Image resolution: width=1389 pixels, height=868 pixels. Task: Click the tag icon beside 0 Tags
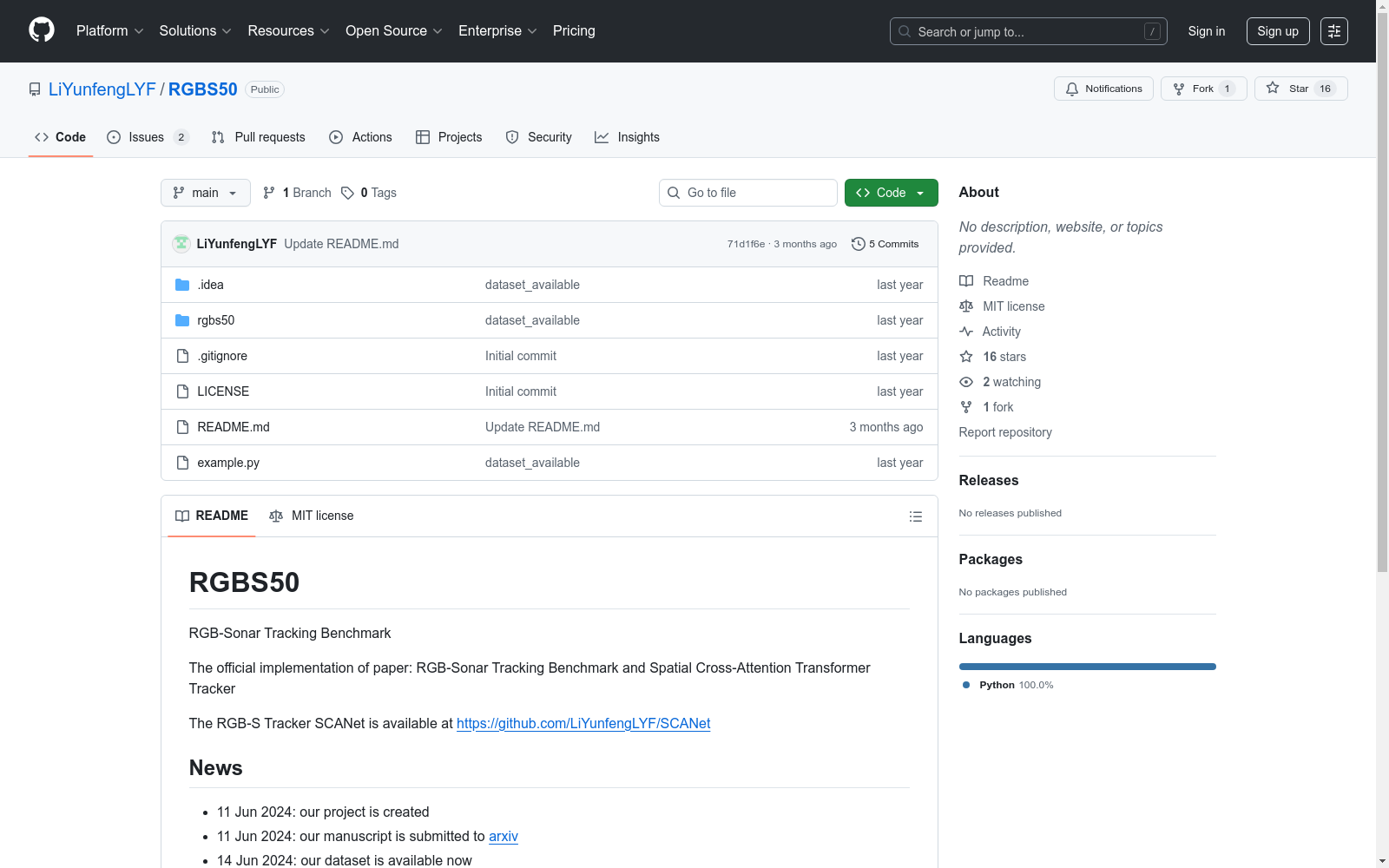click(x=347, y=193)
